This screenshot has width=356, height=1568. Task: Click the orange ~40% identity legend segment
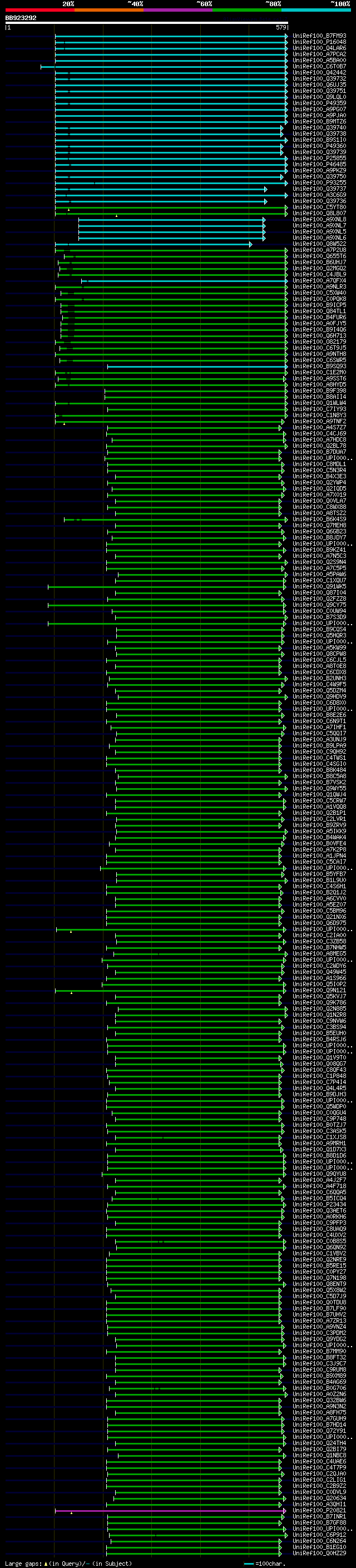pos(109,11)
